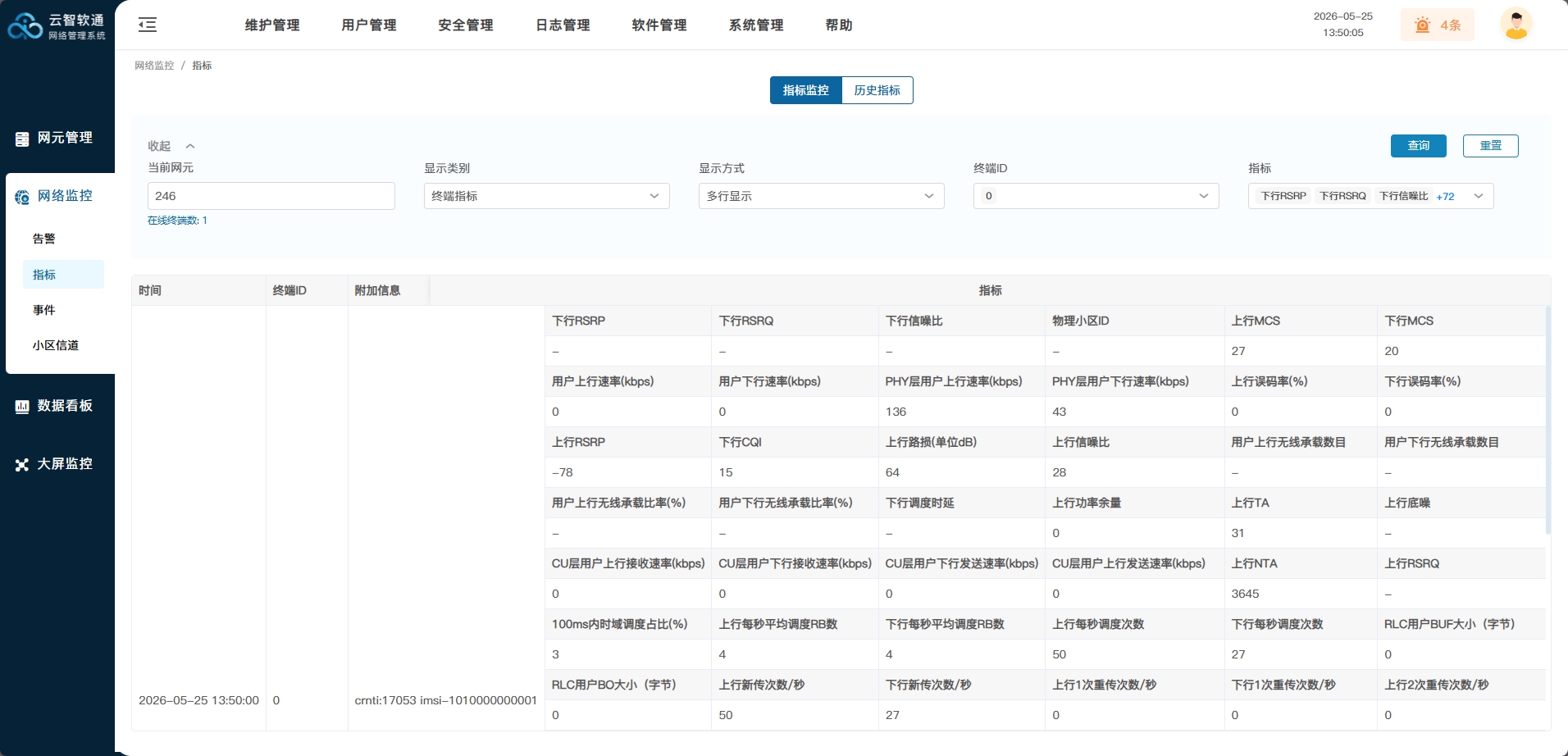Open the 显示类别 dropdown
1568x756 pixels.
(x=547, y=196)
